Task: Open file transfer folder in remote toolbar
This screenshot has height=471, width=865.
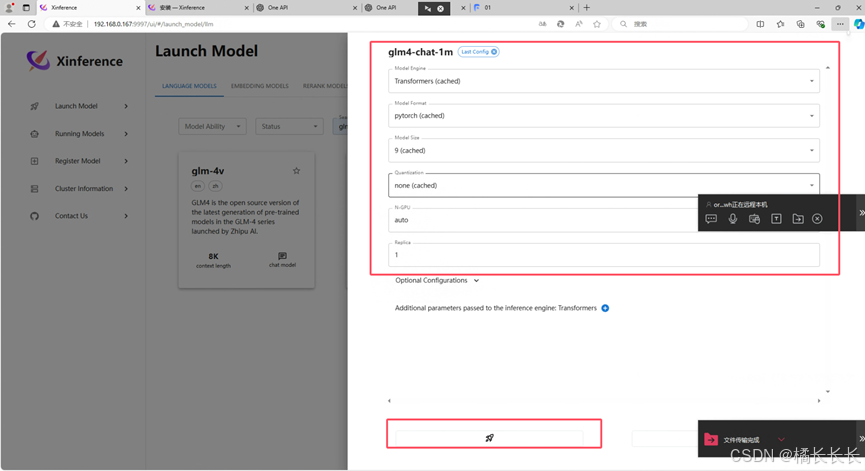Action: click(798, 219)
